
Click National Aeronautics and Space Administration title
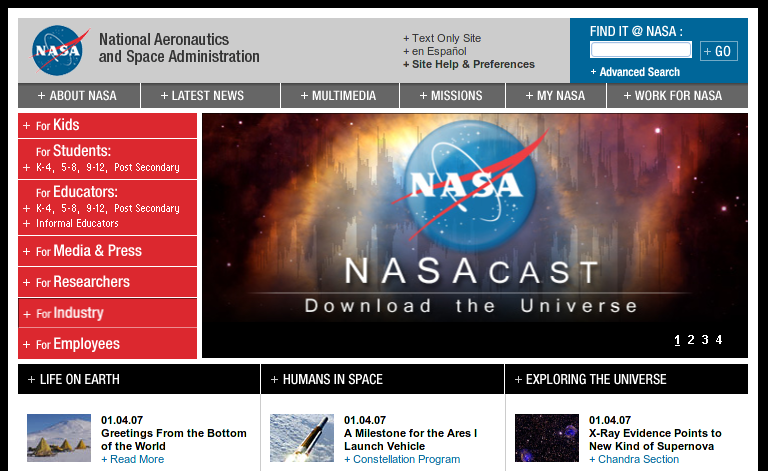(x=179, y=48)
